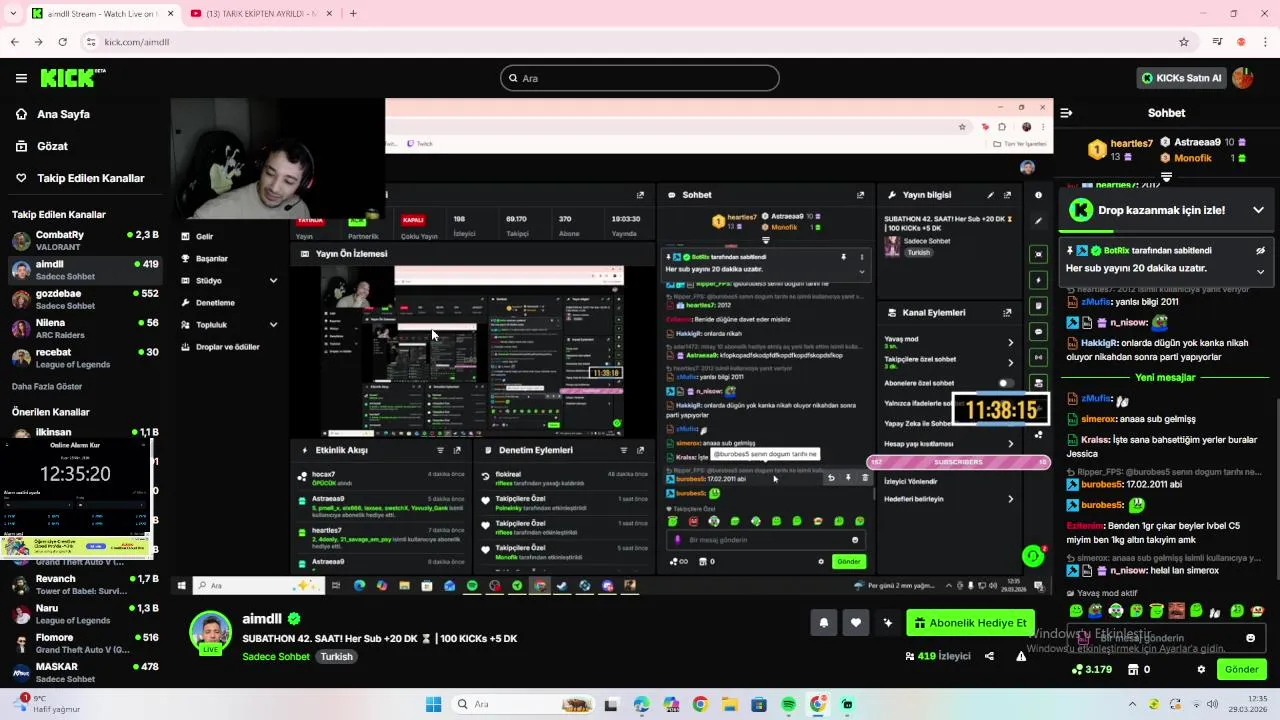This screenshot has height=720, width=1280.
Task: Open the Sadece Sohbet category link below stream title
Action: click(276, 657)
